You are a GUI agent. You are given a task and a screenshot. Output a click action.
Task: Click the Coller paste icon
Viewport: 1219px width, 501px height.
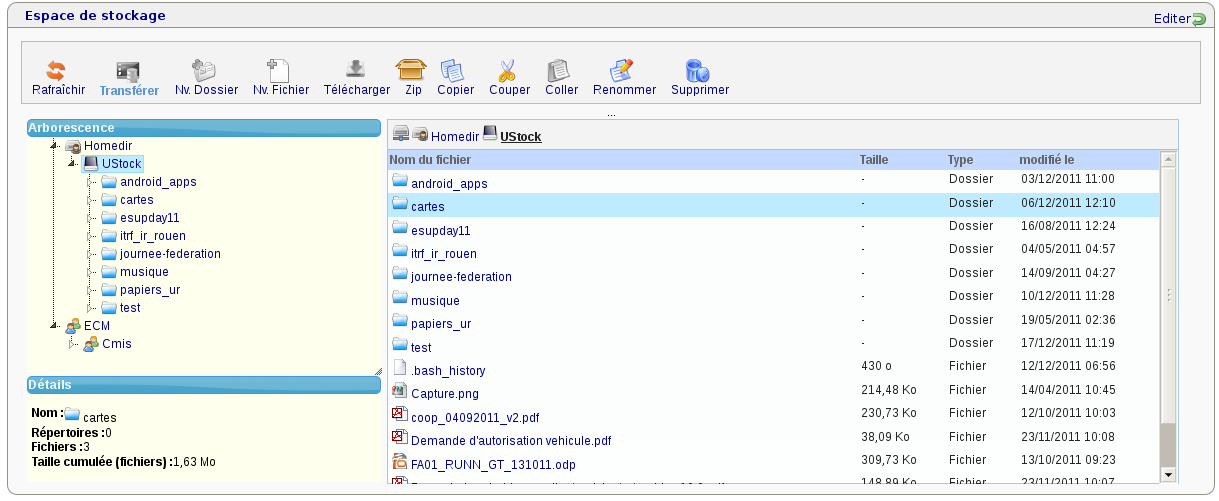[x=560, y=71]
